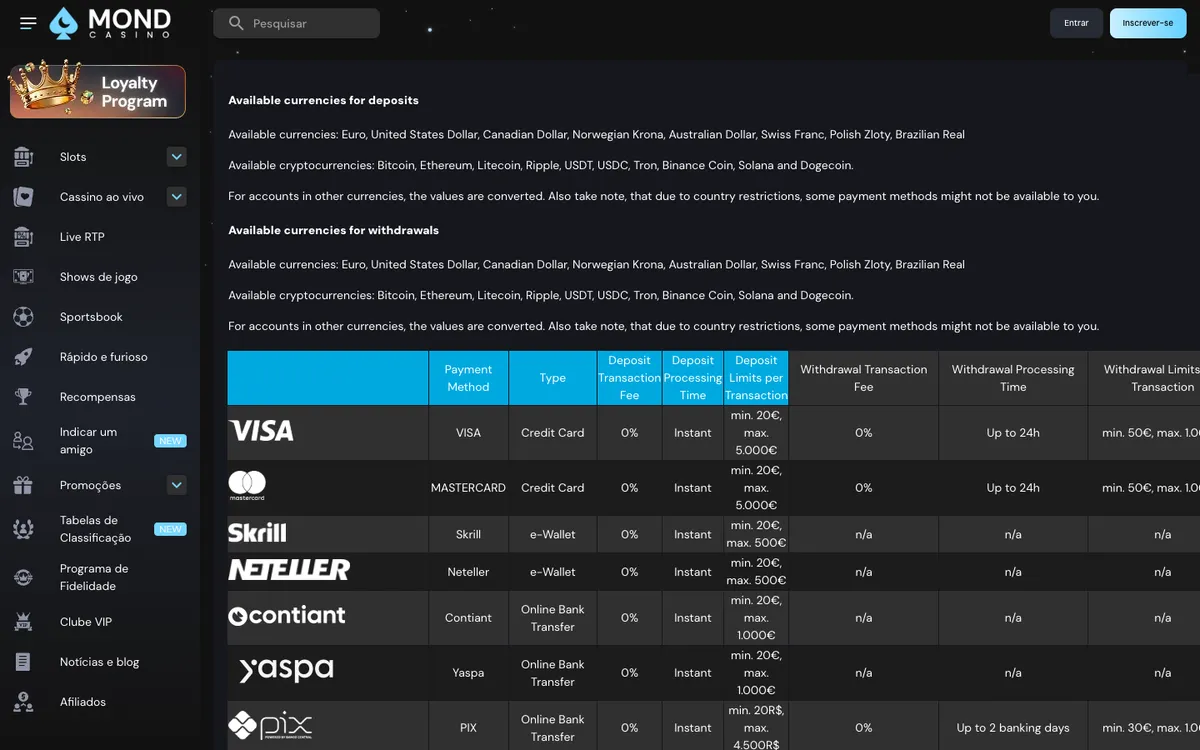Click the 'min. 20R$, max. 4.500R$' cell
The image size is (1200, 750).
pyautogui.click(x=756, y=727)
